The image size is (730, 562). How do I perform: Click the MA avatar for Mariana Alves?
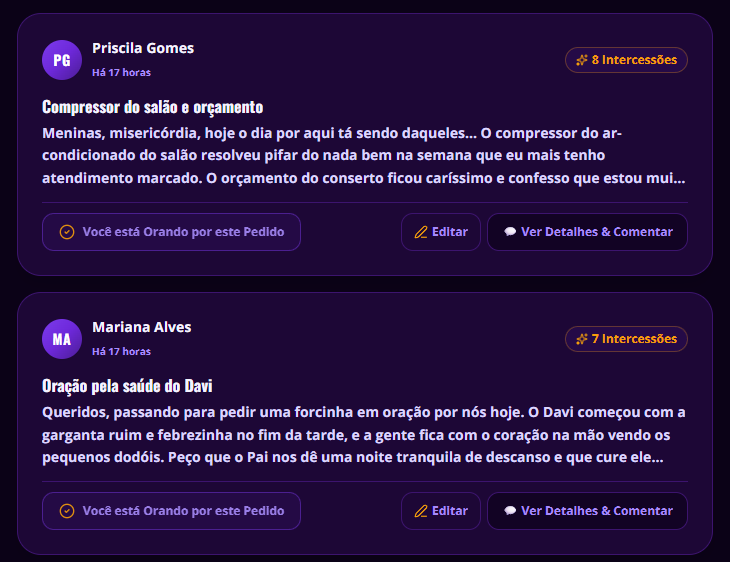62,339
